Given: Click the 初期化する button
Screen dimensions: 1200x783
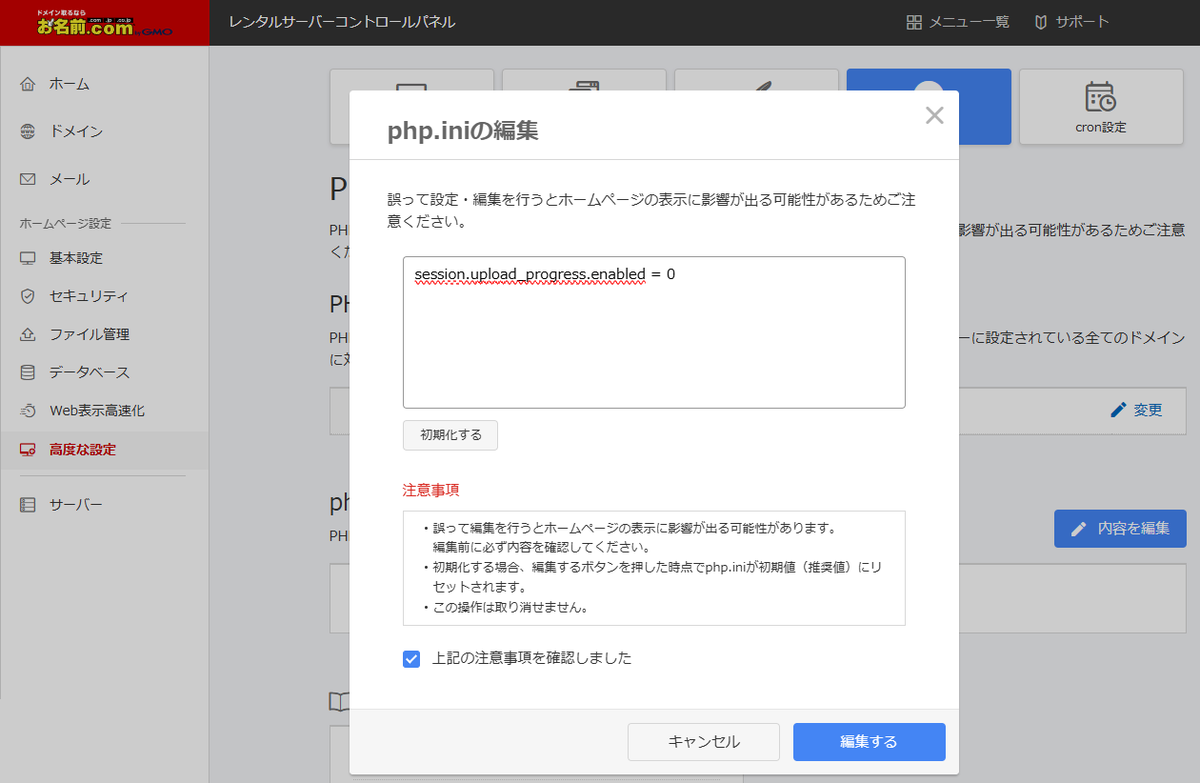Looking at the screenshot, I should (x=450, y=435).
